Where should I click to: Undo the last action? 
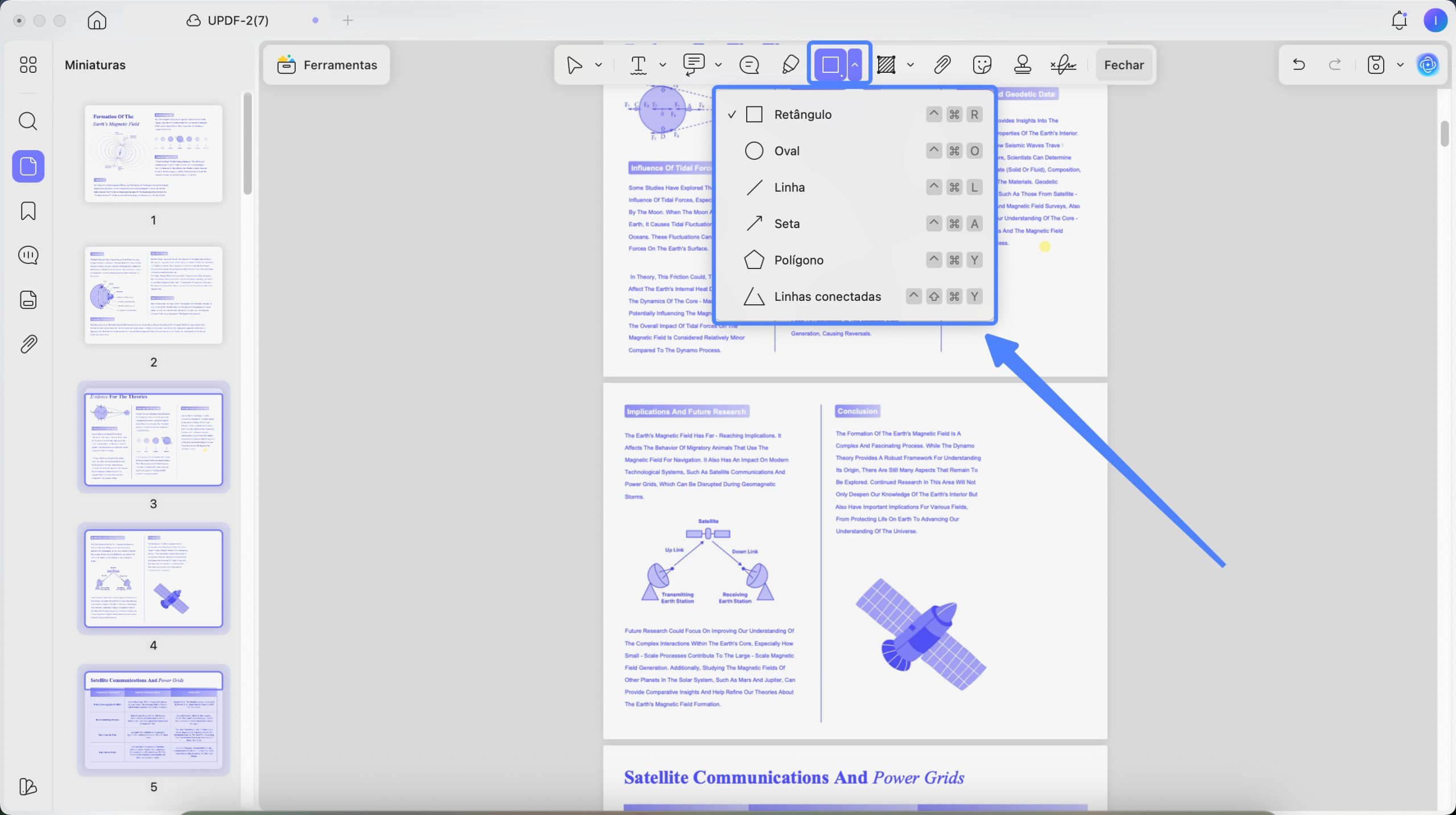pyautogui.click(x=1298, y=64)
